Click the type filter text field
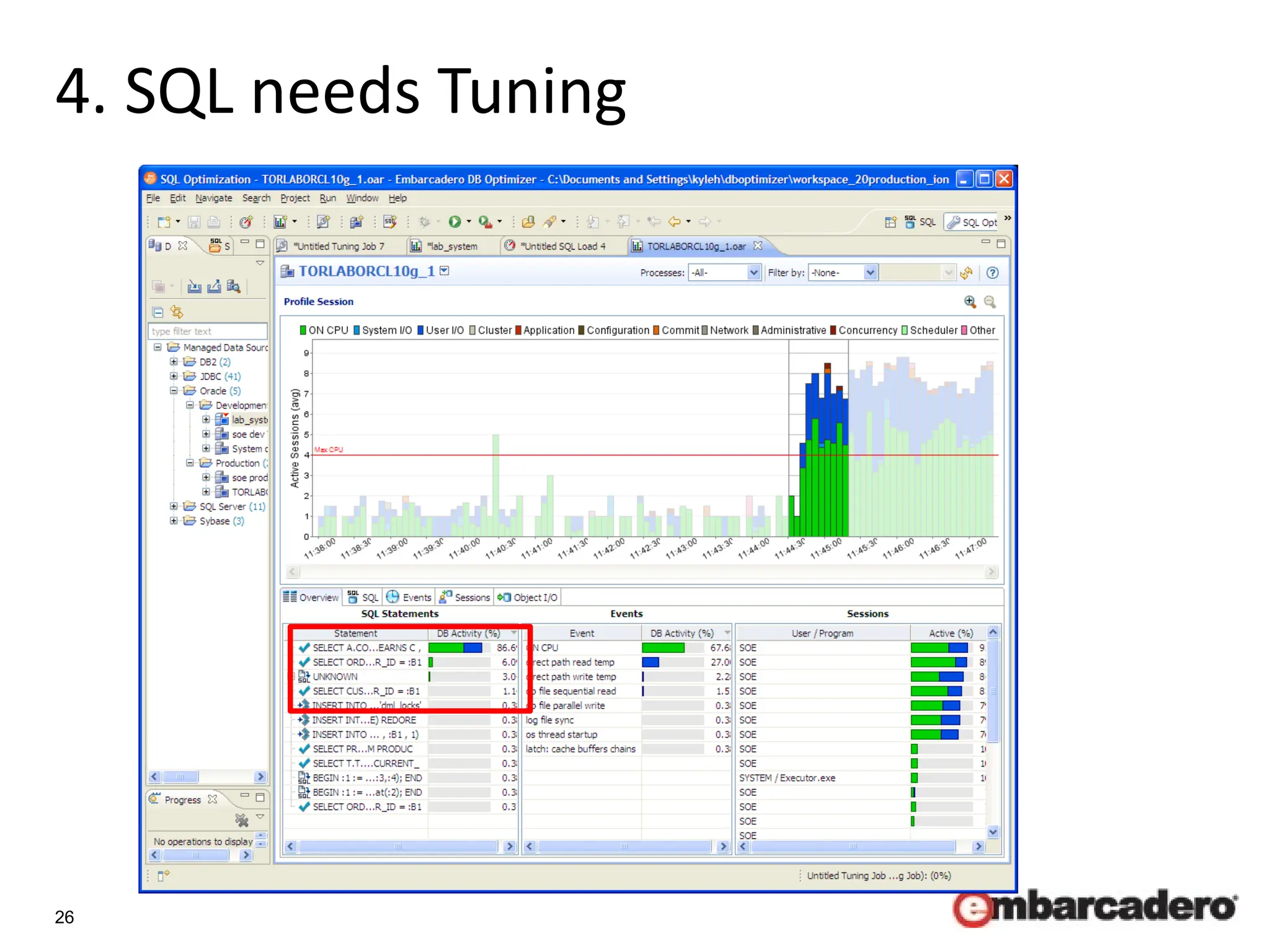The width and height of the screenshot is (1270, 952). point(208,332)
